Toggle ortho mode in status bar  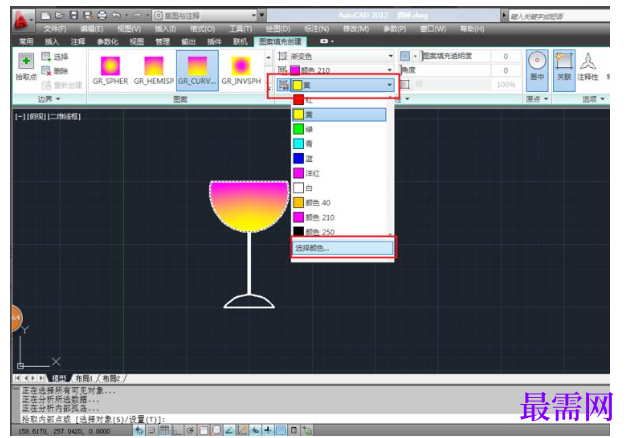pyautogui.click(x=177, y=430)
